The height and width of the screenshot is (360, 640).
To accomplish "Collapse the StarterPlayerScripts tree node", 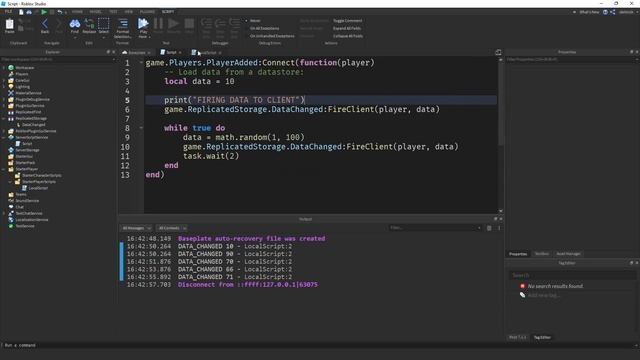I will tap(11, 182).
